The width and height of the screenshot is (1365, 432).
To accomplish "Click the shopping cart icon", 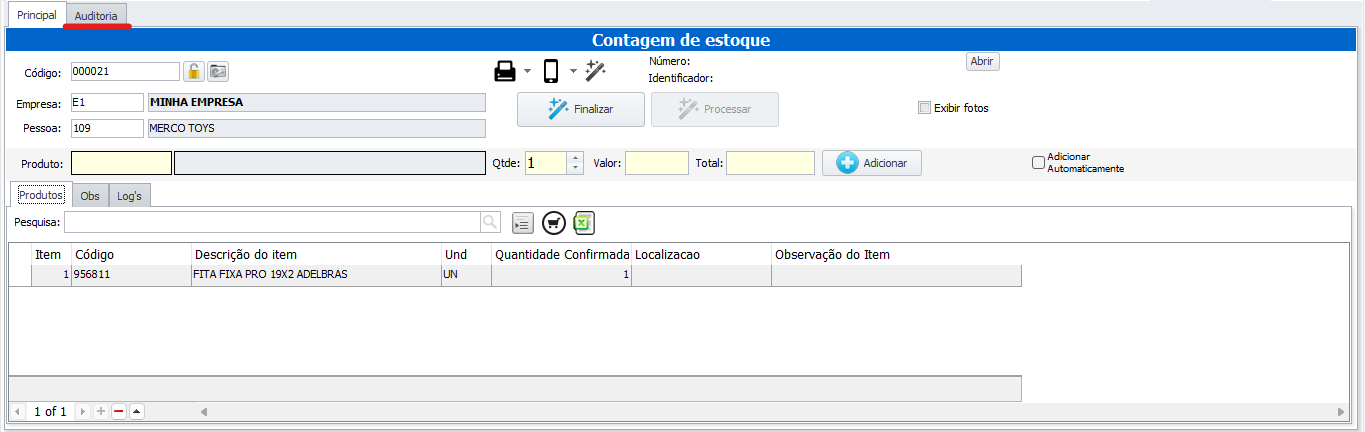I will 554,222.
